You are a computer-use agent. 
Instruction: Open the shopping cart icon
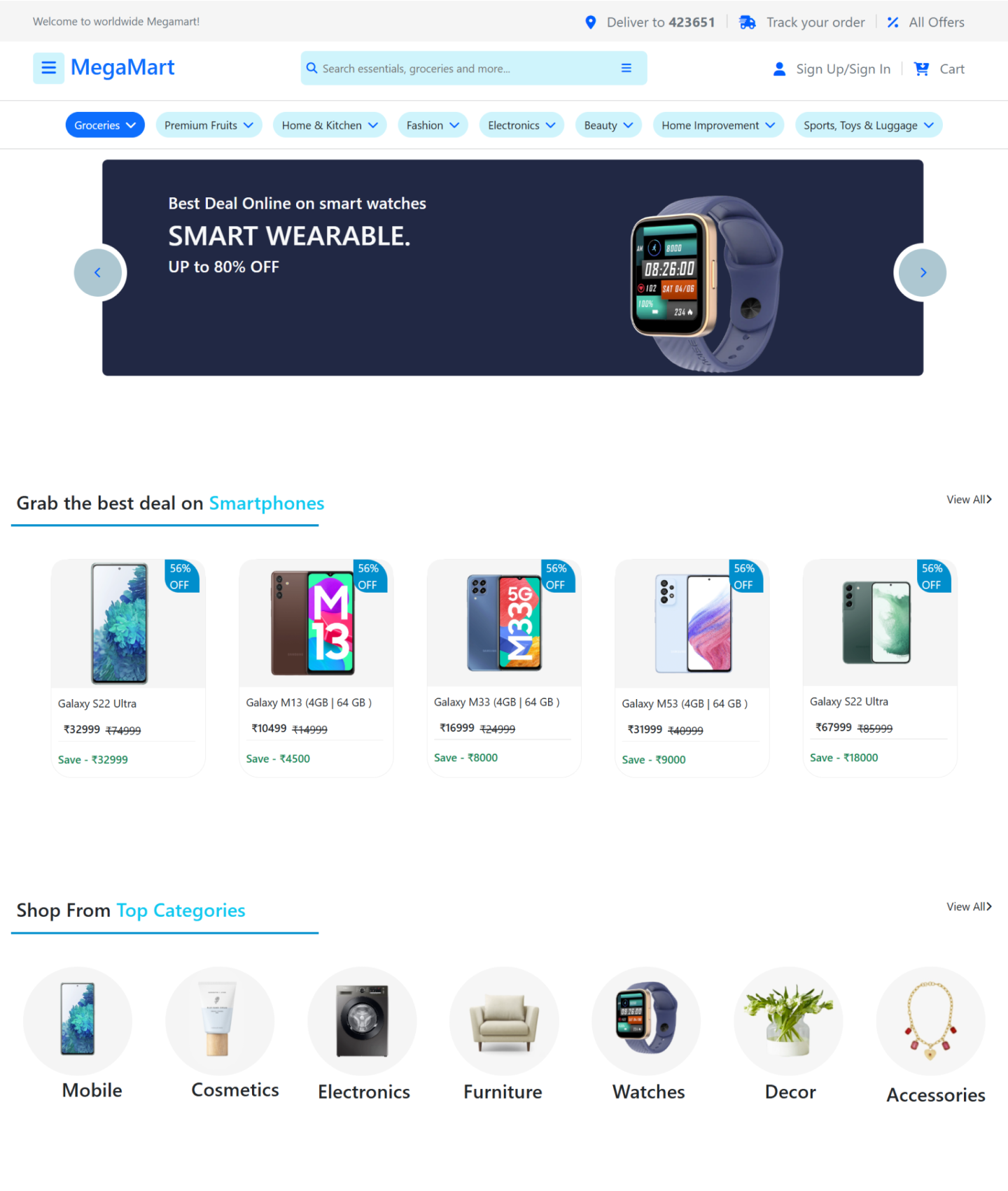pos(922,69)
